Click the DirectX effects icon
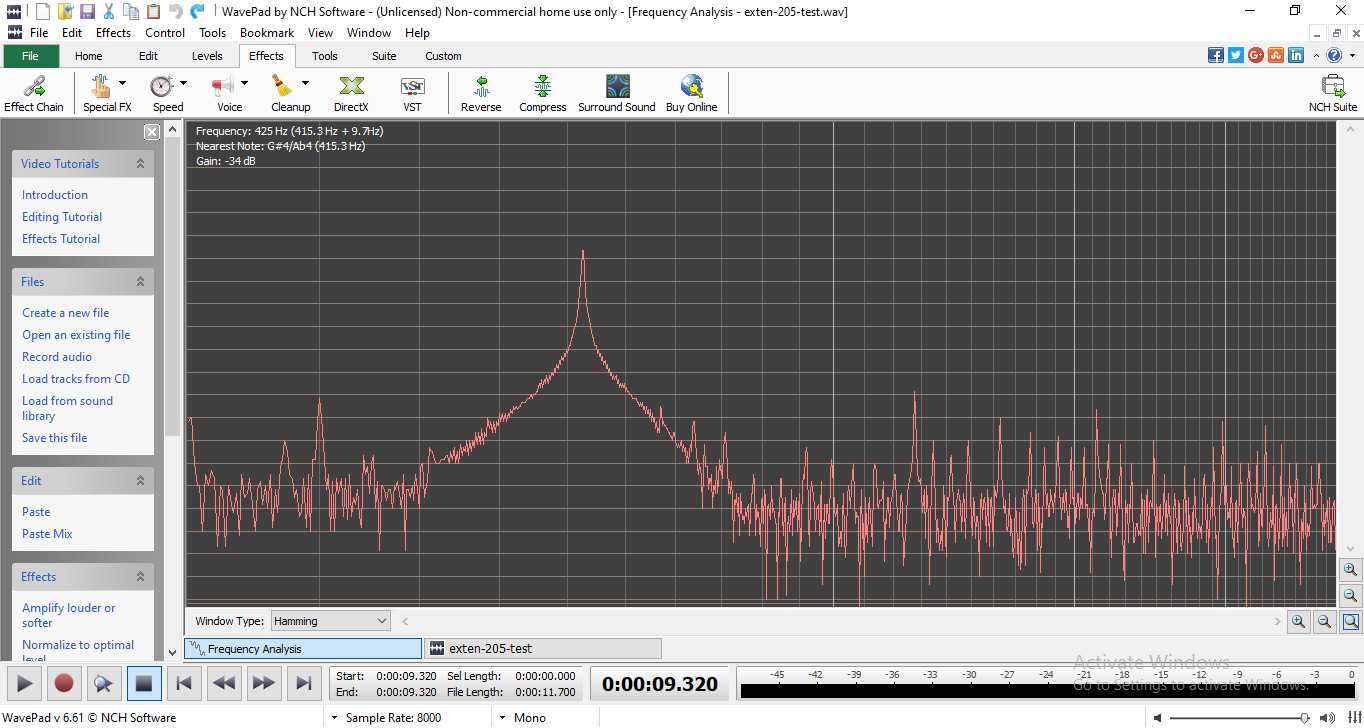 point(351,93)
